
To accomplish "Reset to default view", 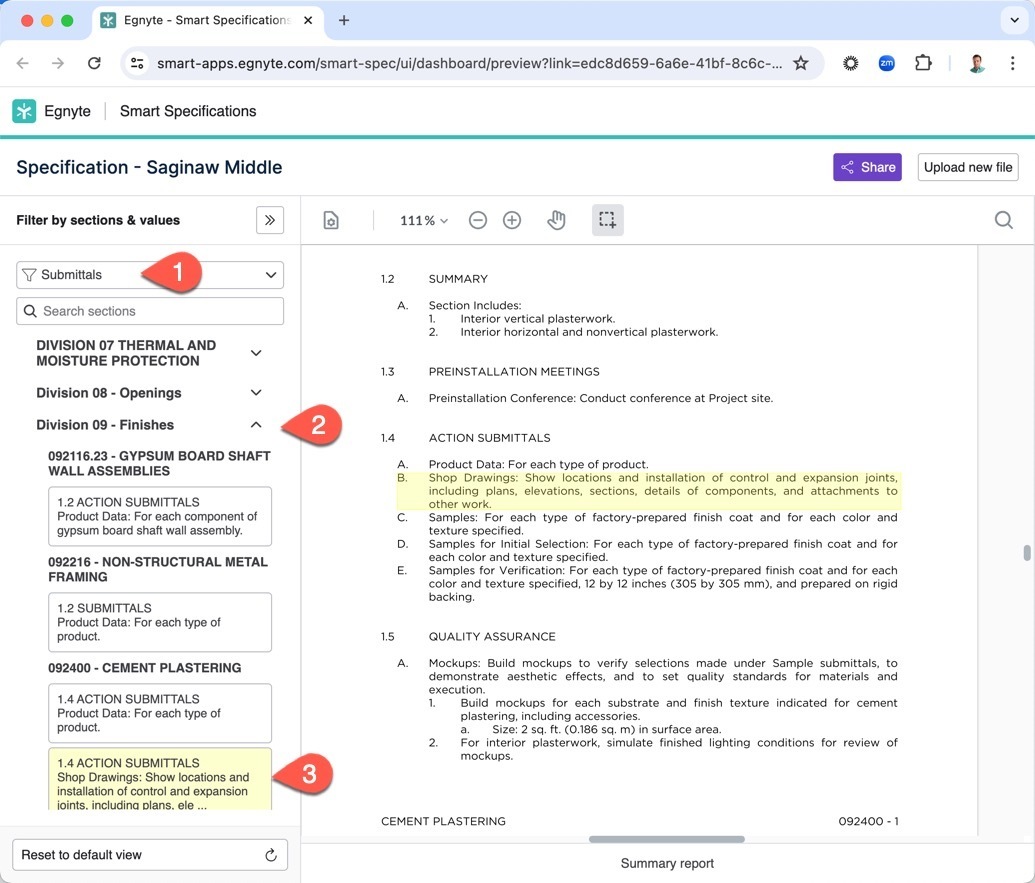I will pos(149,855).
